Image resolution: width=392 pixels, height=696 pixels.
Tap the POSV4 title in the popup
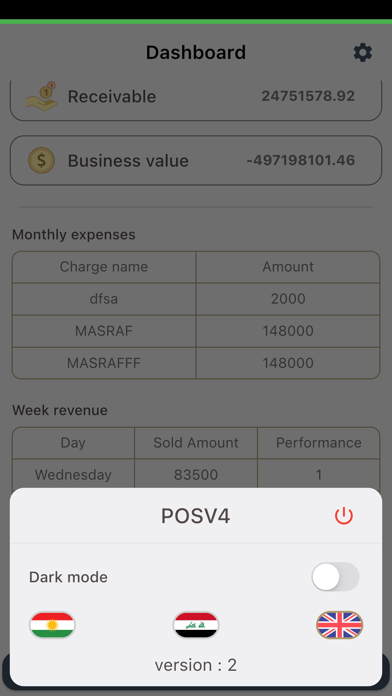pos(196,516)
